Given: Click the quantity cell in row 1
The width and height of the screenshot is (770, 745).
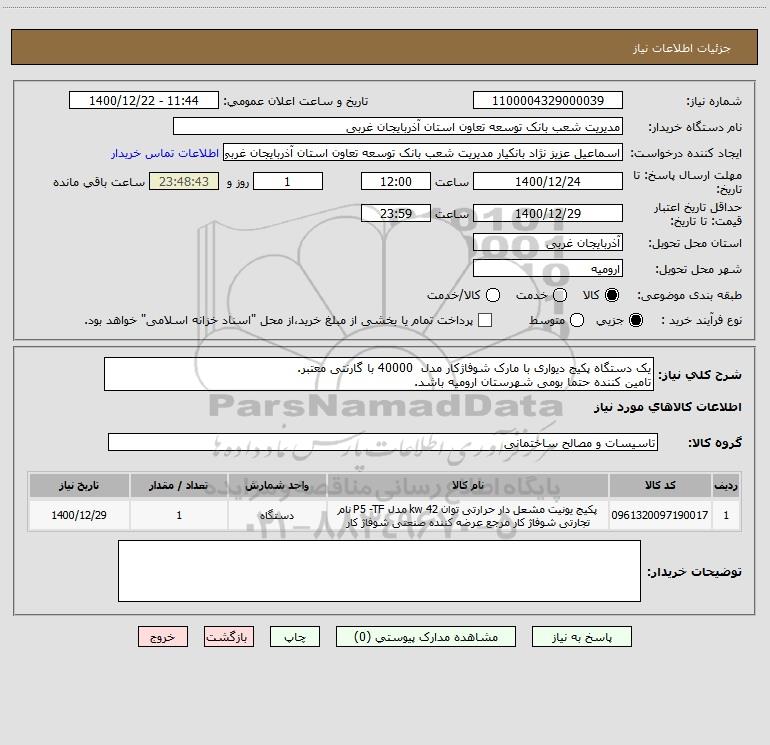Looking at the screenshot, I should pyautogui.click(x=179, y=515).
